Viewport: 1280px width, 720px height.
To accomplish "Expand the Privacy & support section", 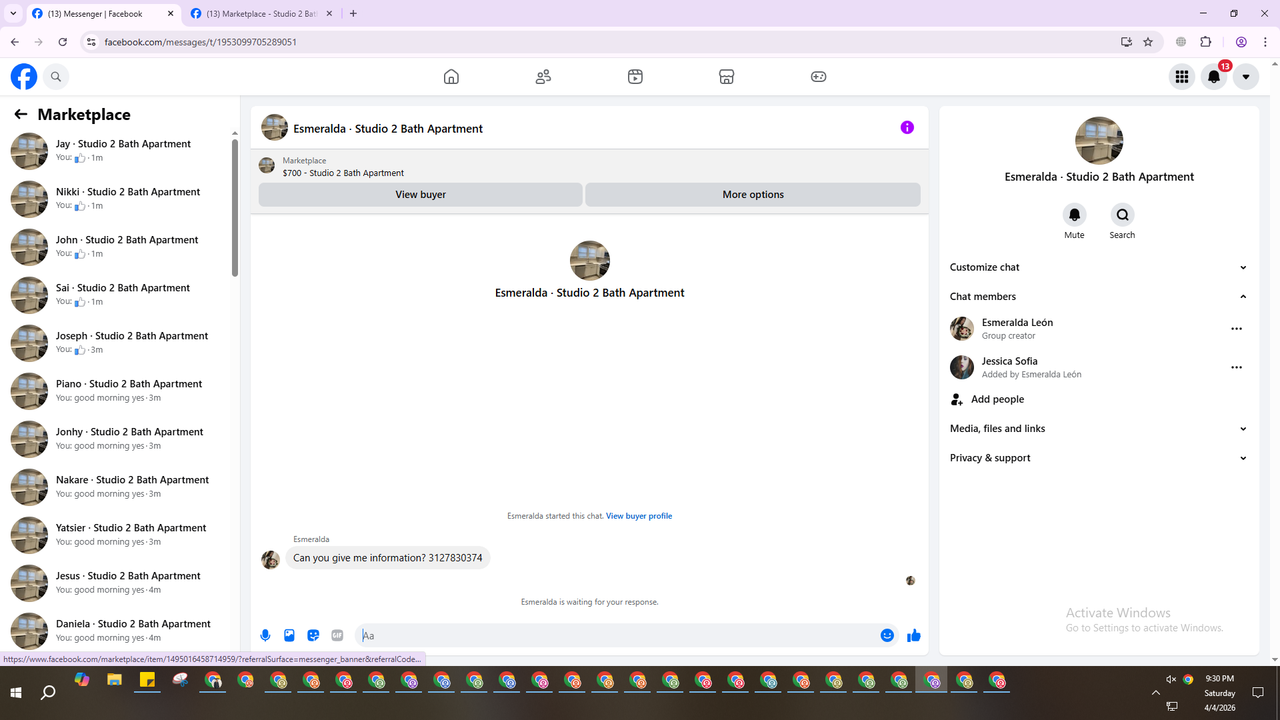I will [1098, 458].
